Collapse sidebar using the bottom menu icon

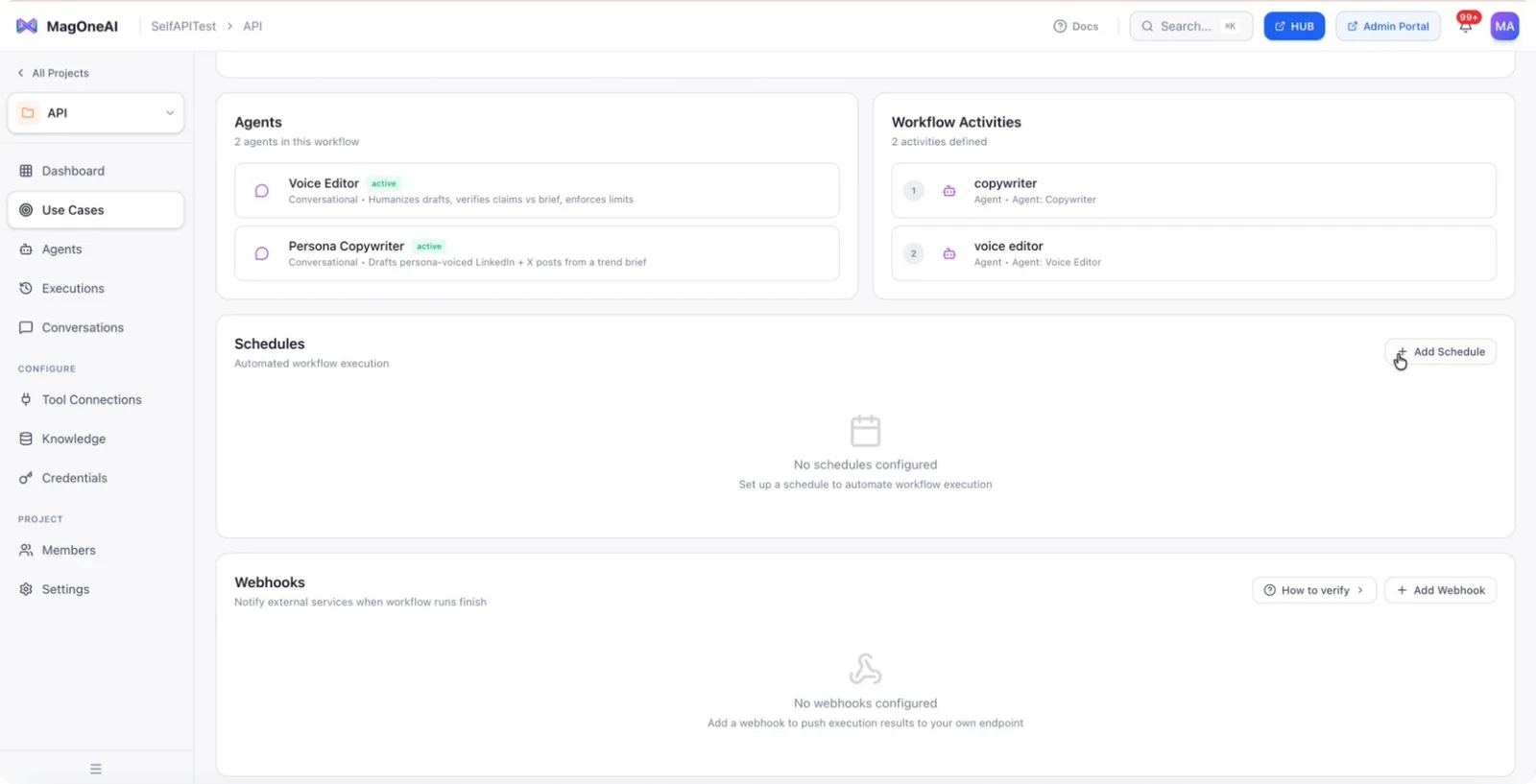96,769
